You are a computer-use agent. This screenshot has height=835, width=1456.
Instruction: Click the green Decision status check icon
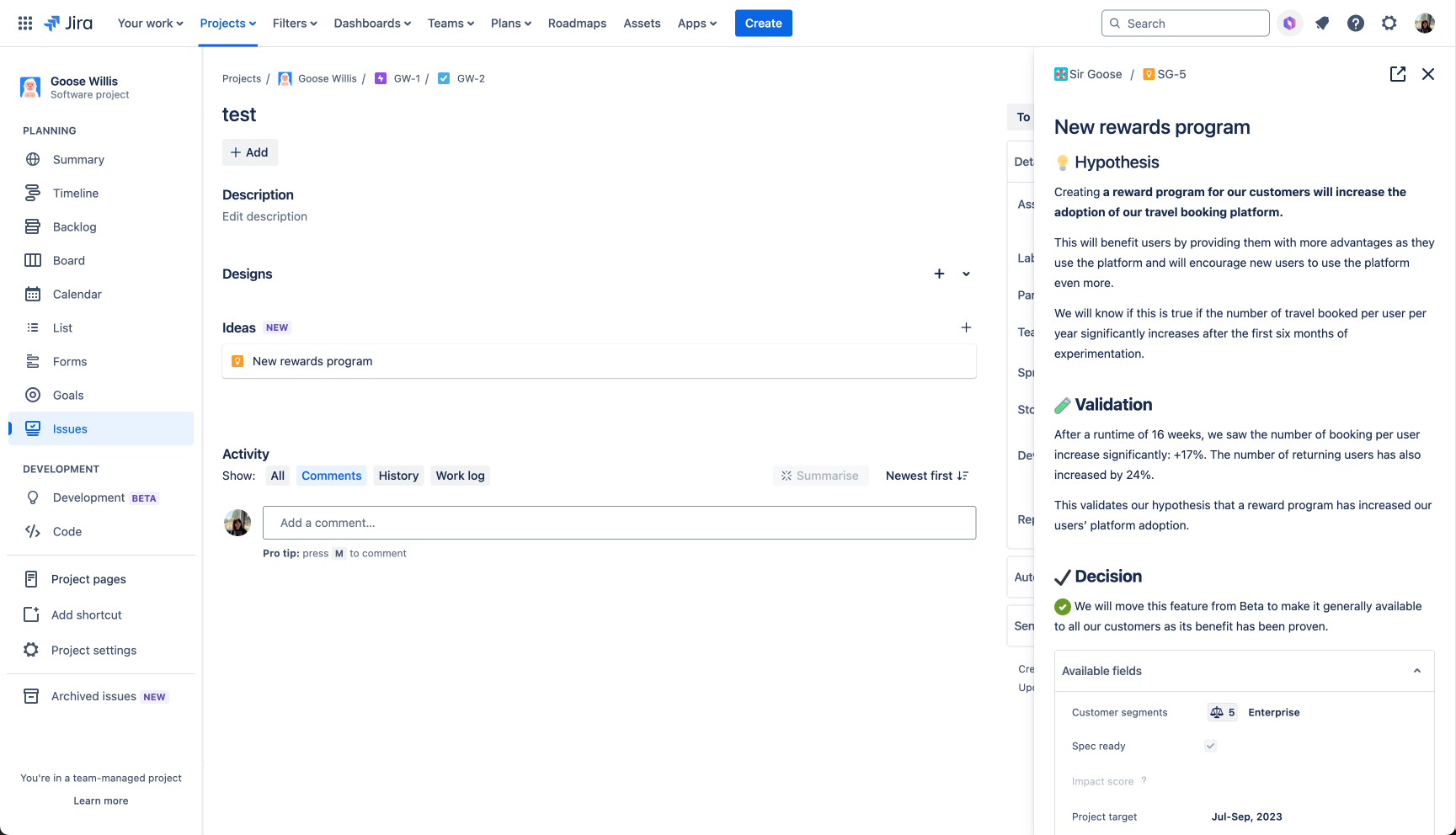point(1062,606)
